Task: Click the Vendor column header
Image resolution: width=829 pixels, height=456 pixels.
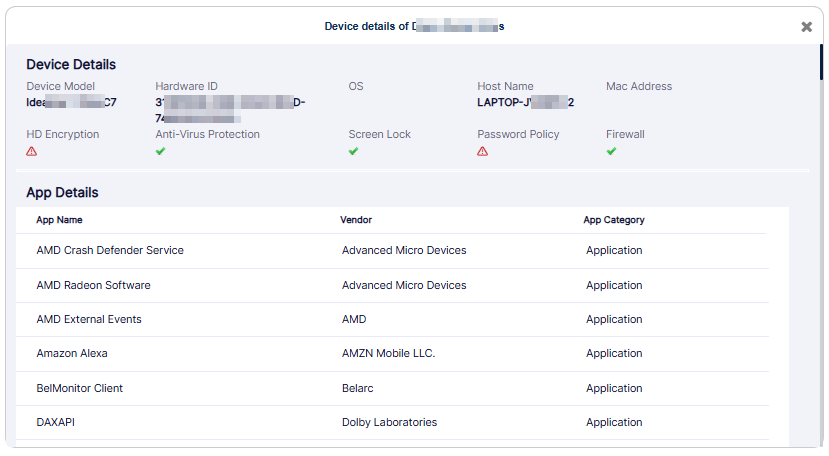Action: (x=356, y=220)
